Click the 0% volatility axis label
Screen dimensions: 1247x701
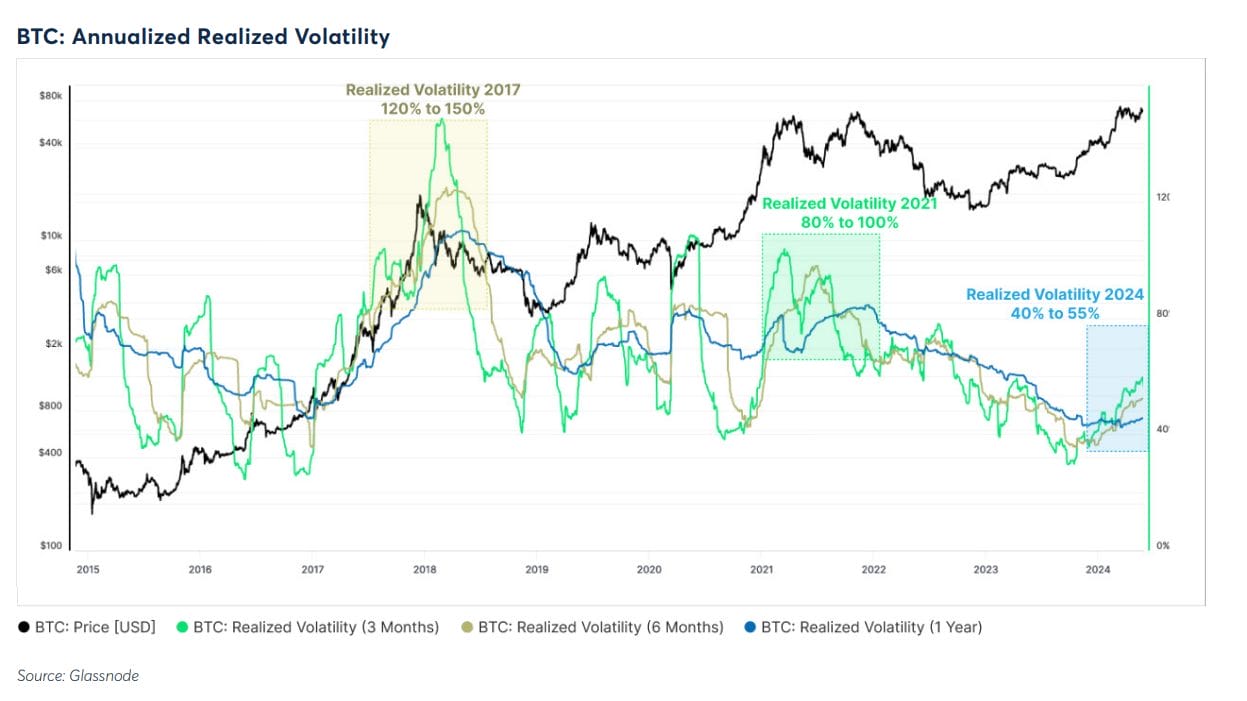coord(1163,546)
